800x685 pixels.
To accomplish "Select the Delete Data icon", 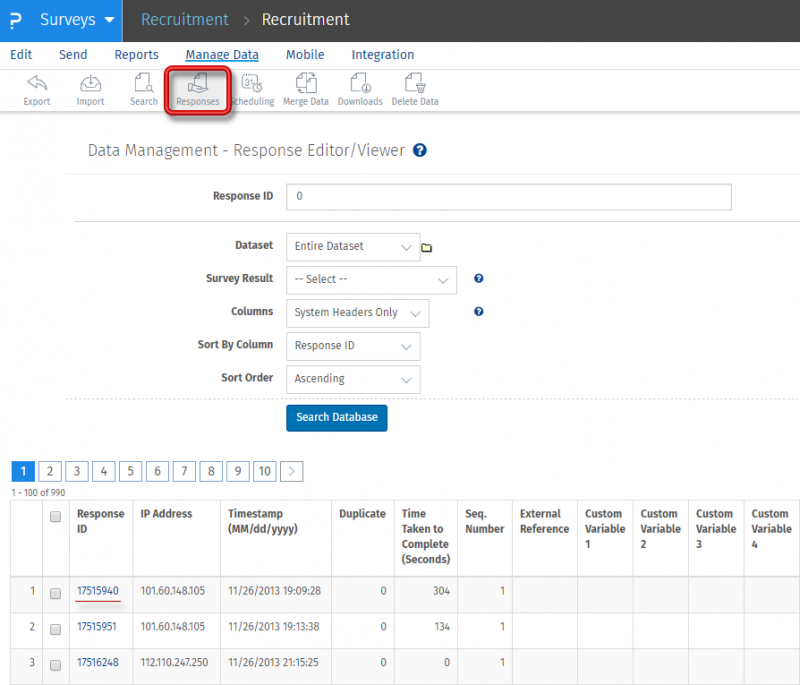I will 414,89.
